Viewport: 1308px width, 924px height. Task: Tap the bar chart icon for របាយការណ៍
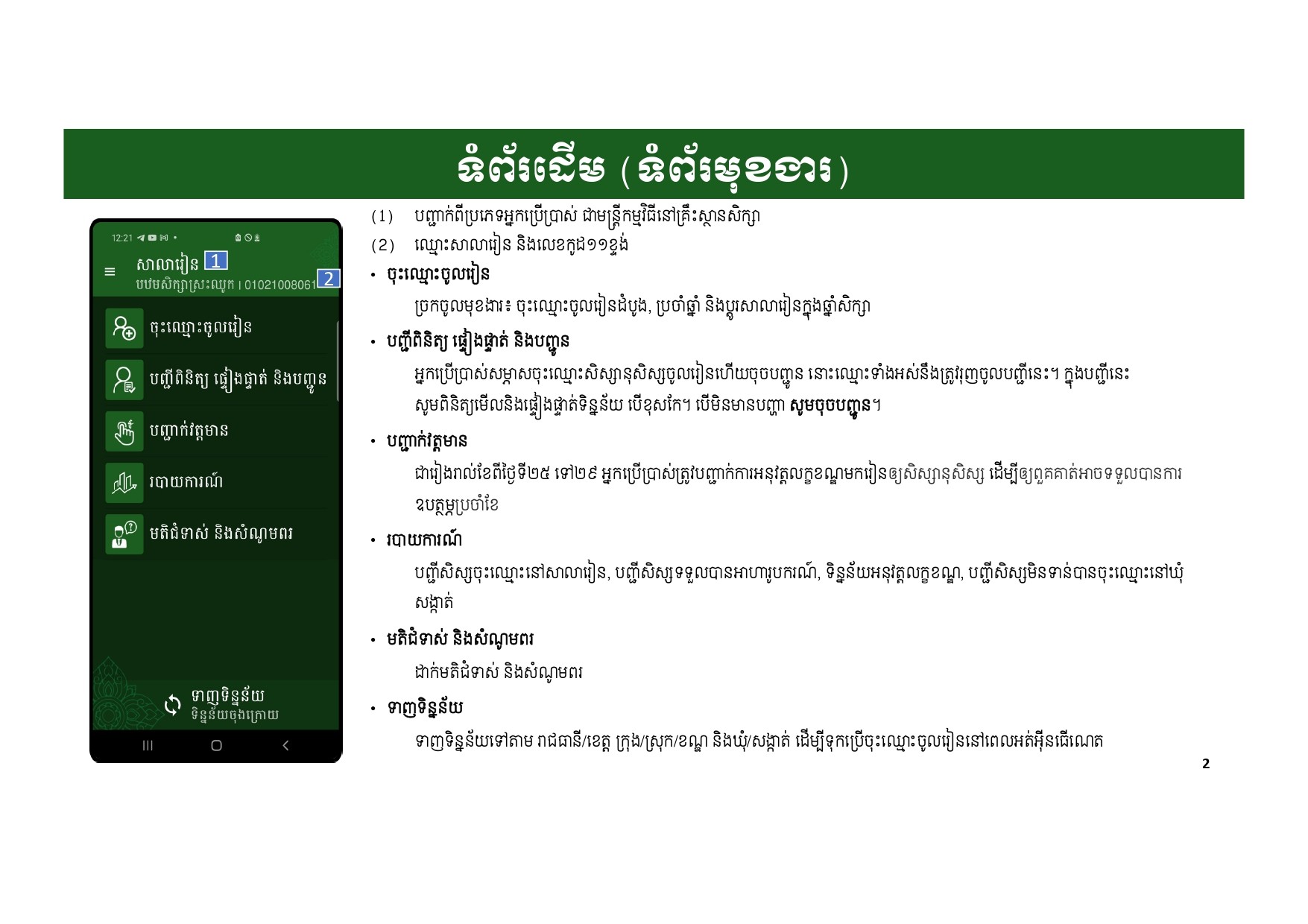coord(124,482)
